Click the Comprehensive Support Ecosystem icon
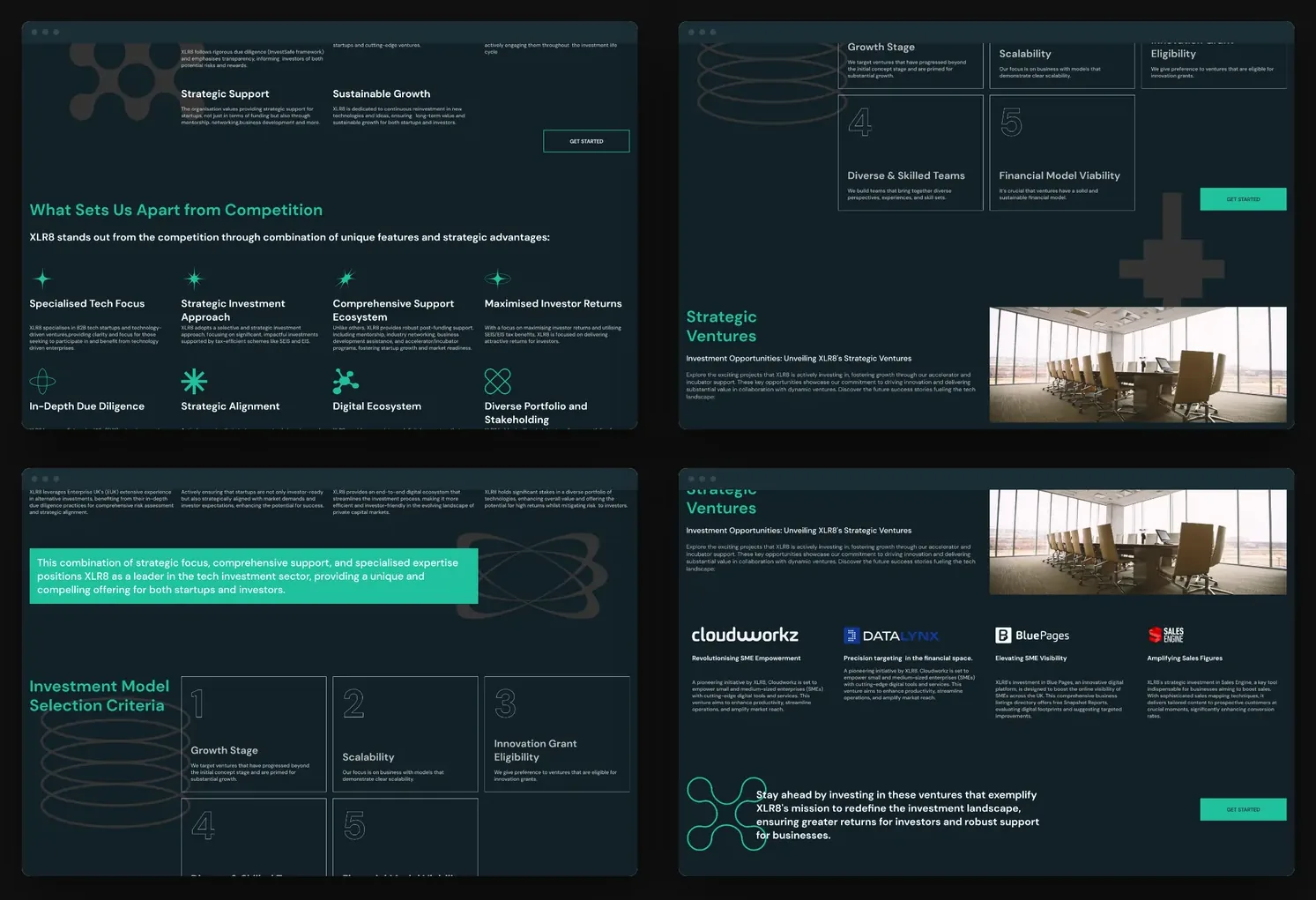 (346, 279)
